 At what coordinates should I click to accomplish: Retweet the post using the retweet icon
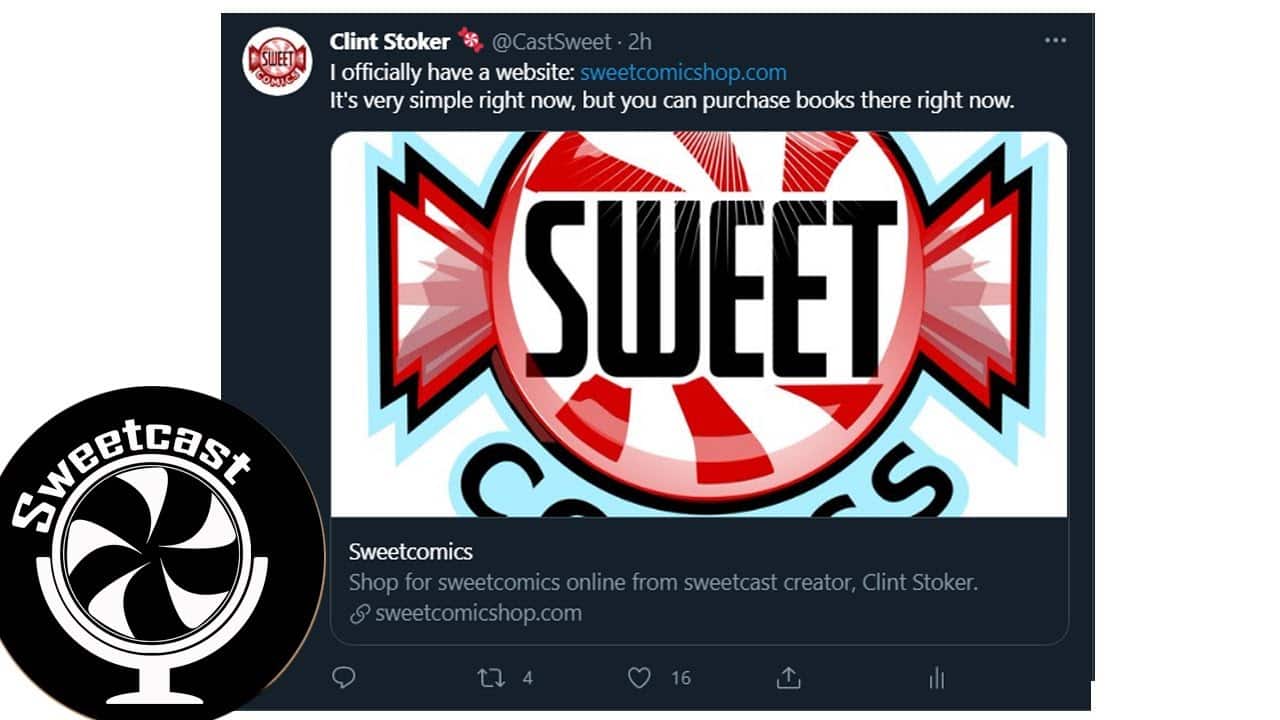491,678
